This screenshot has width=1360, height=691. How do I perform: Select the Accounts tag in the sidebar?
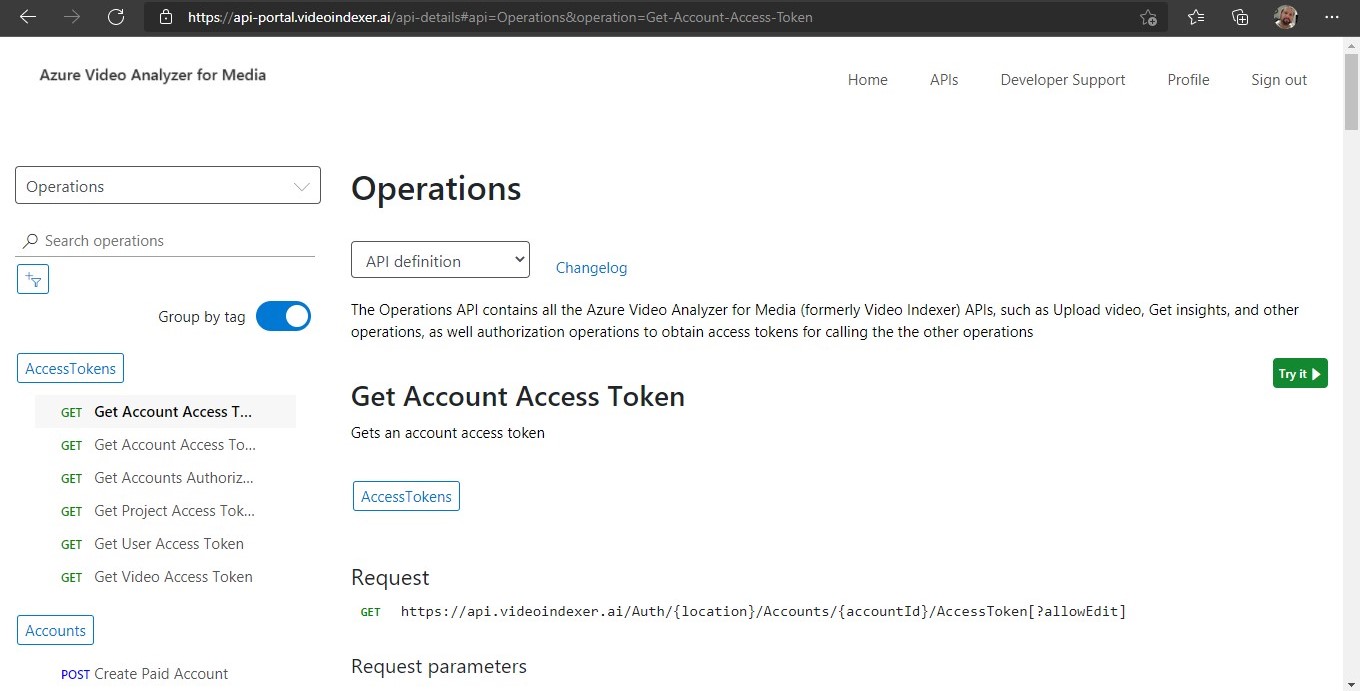pyautogui.click(x=55, y=630)
